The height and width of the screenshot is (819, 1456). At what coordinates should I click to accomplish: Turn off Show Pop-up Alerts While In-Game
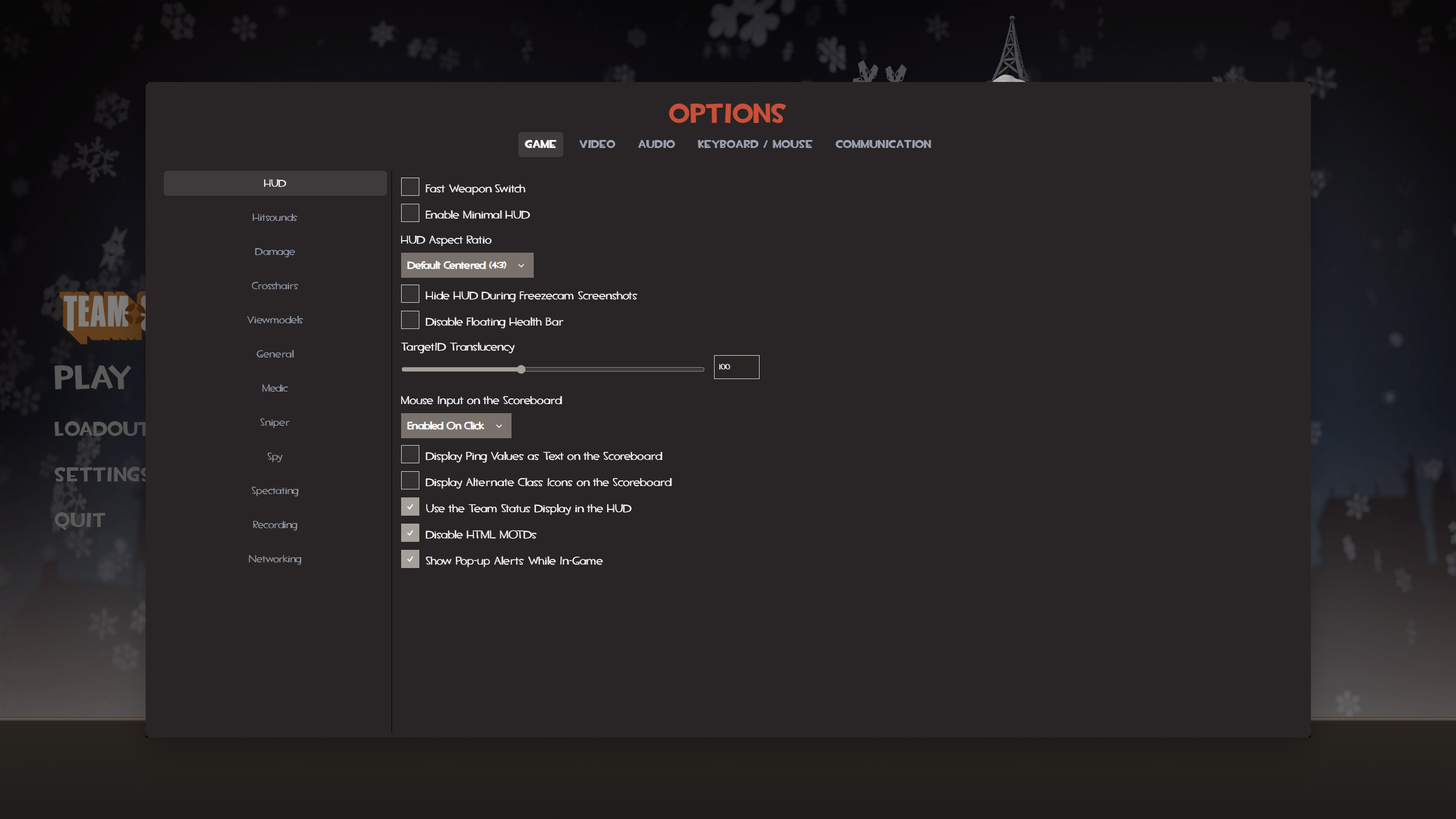410,558
